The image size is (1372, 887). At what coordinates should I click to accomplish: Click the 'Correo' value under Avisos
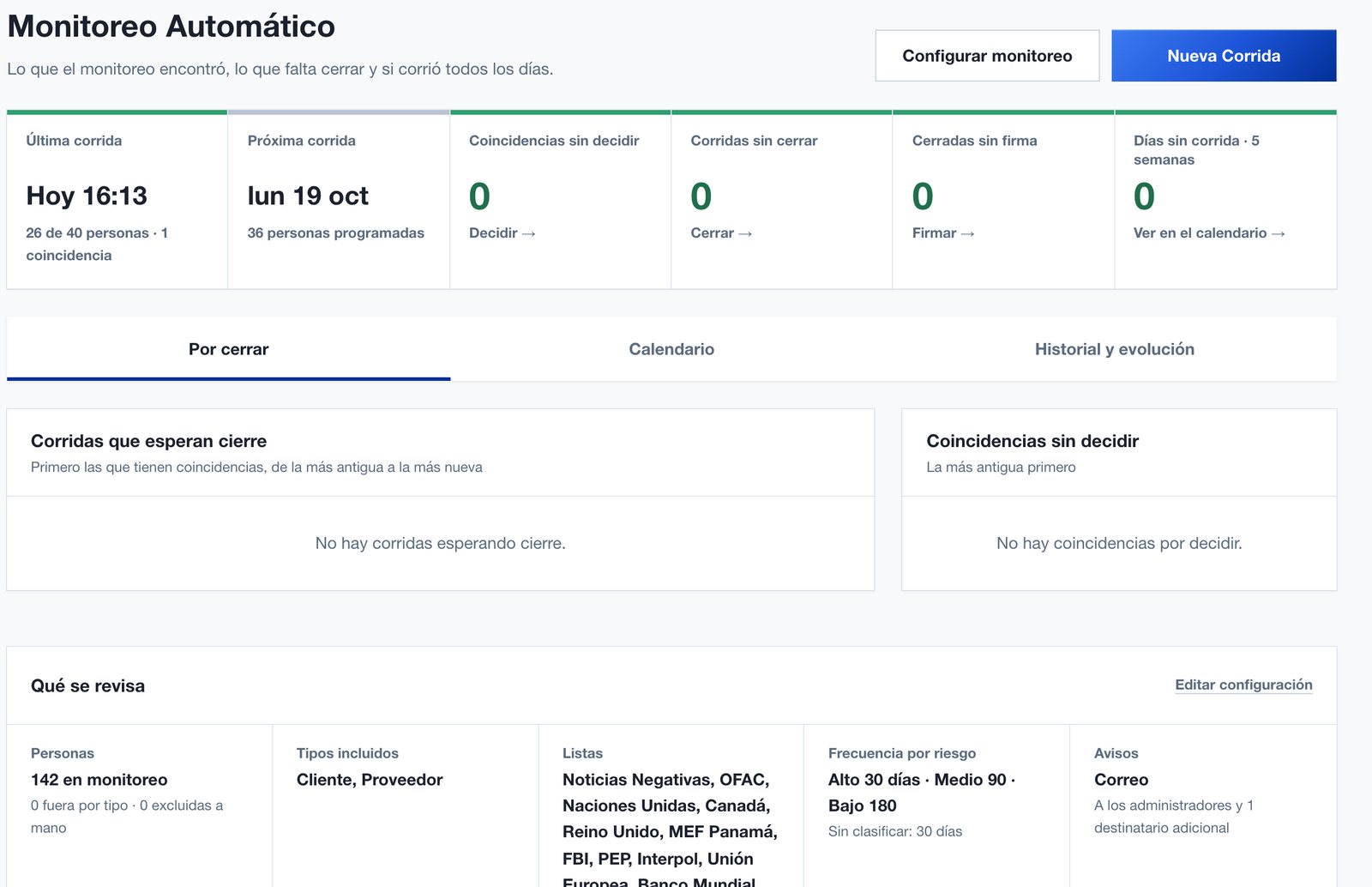(1121, 780)
